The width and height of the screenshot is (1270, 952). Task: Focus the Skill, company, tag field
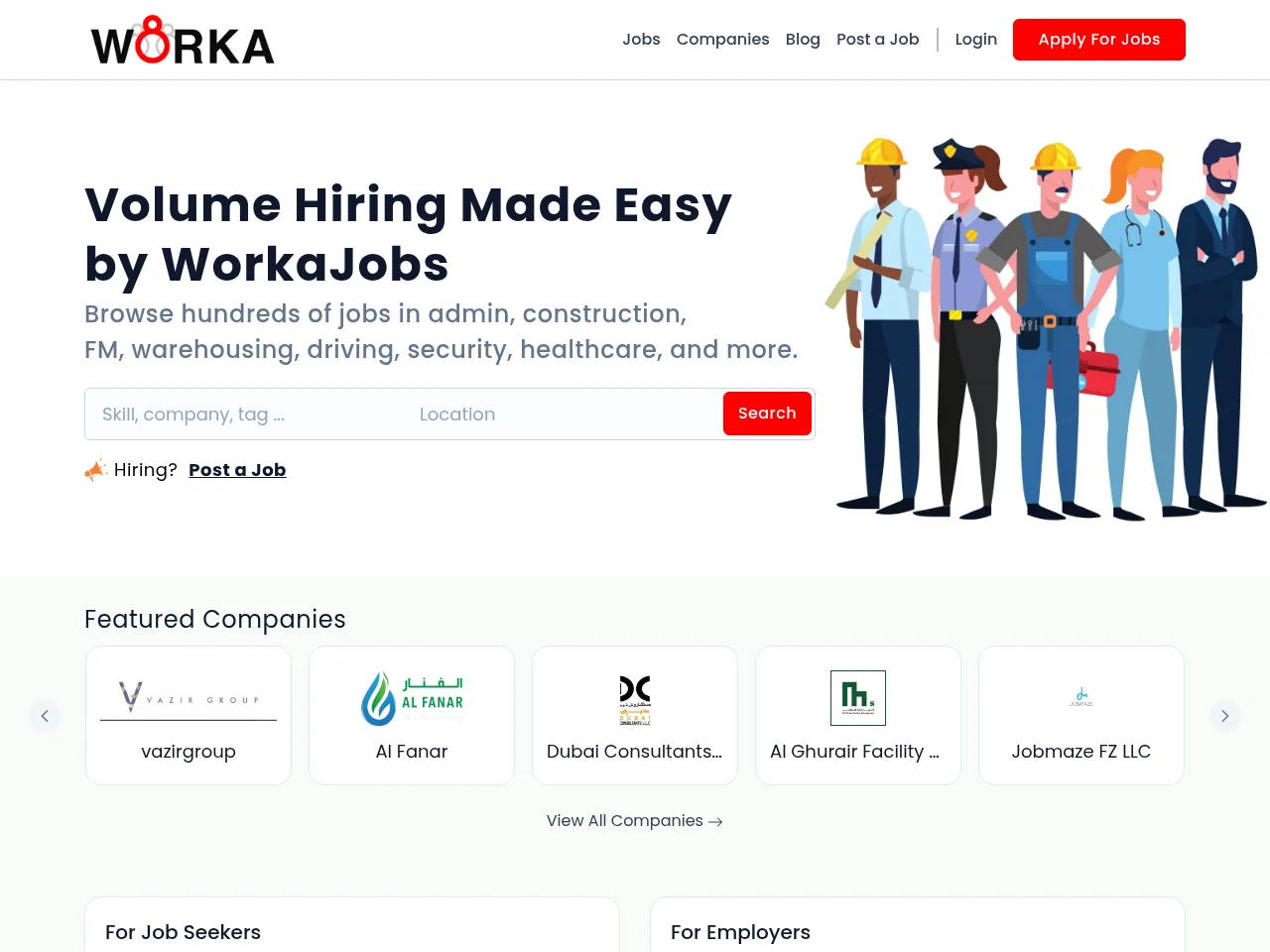(244, 415)
